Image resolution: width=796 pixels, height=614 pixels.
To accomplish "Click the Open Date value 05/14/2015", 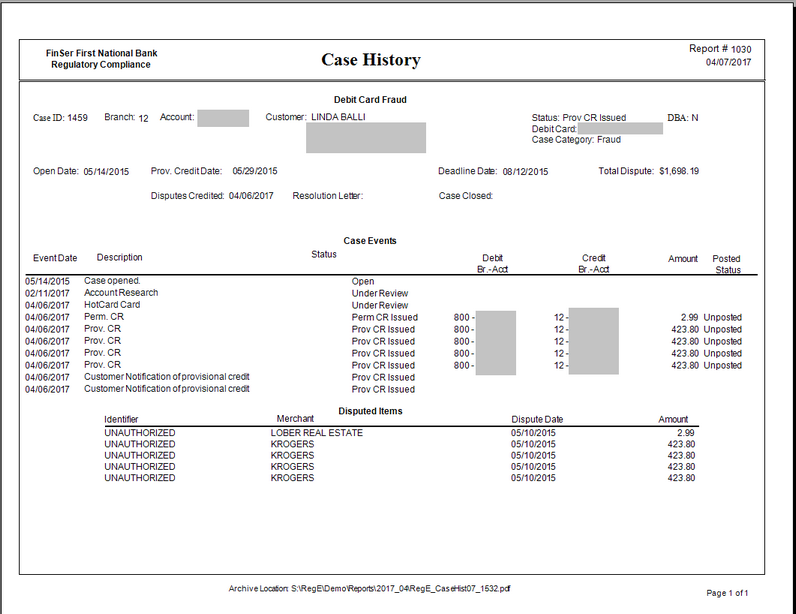I will tap(106, 172).
